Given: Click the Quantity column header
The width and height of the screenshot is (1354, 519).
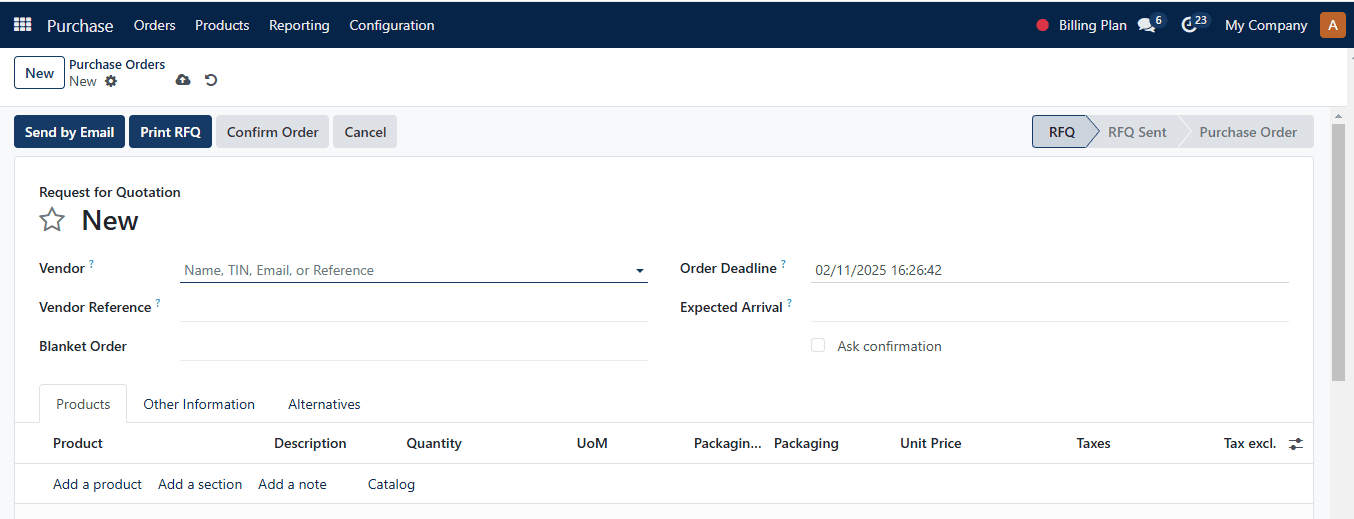Looking at the screenshot, I should [x=434, y=443].
